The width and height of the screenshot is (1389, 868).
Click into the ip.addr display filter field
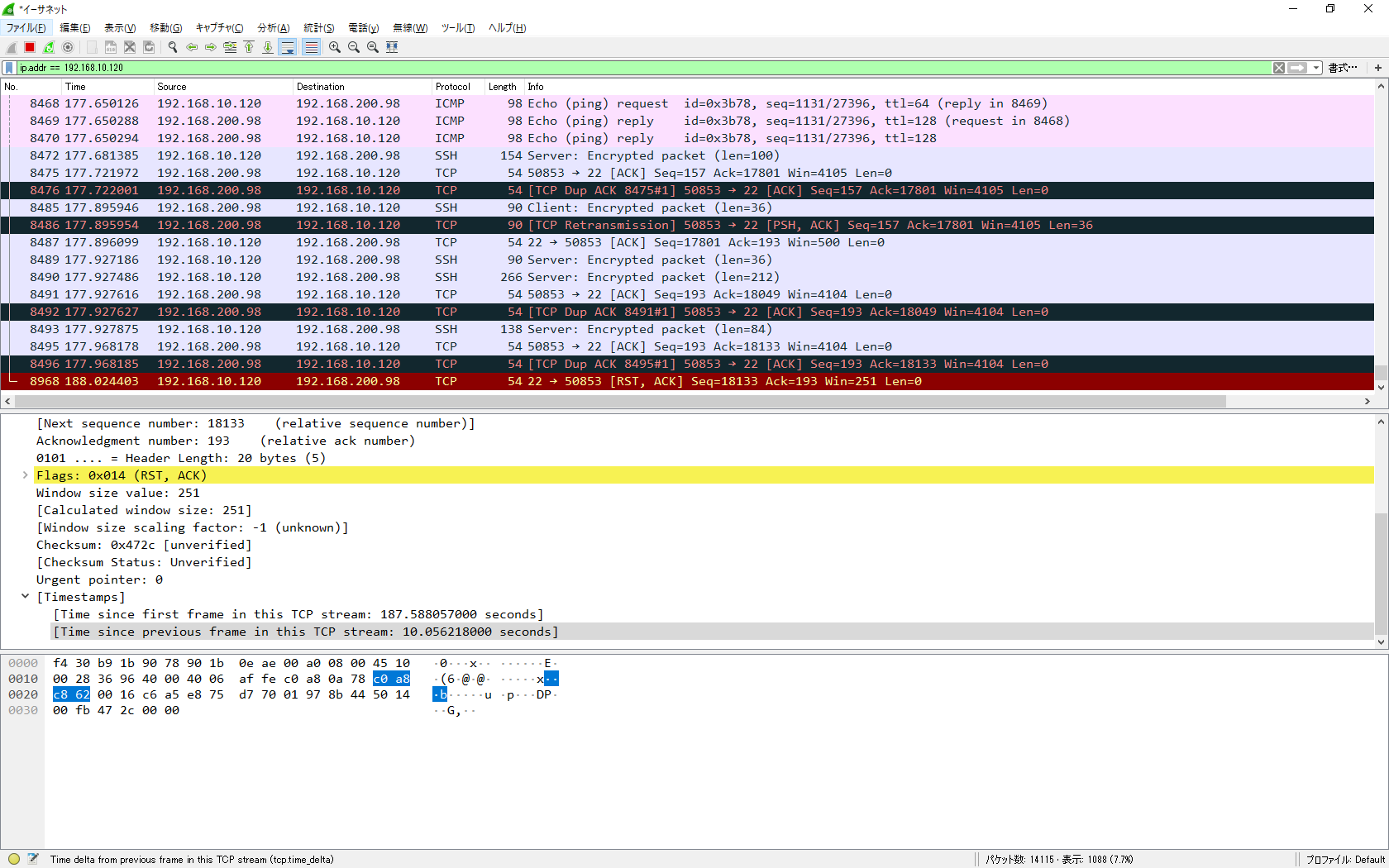645,68
